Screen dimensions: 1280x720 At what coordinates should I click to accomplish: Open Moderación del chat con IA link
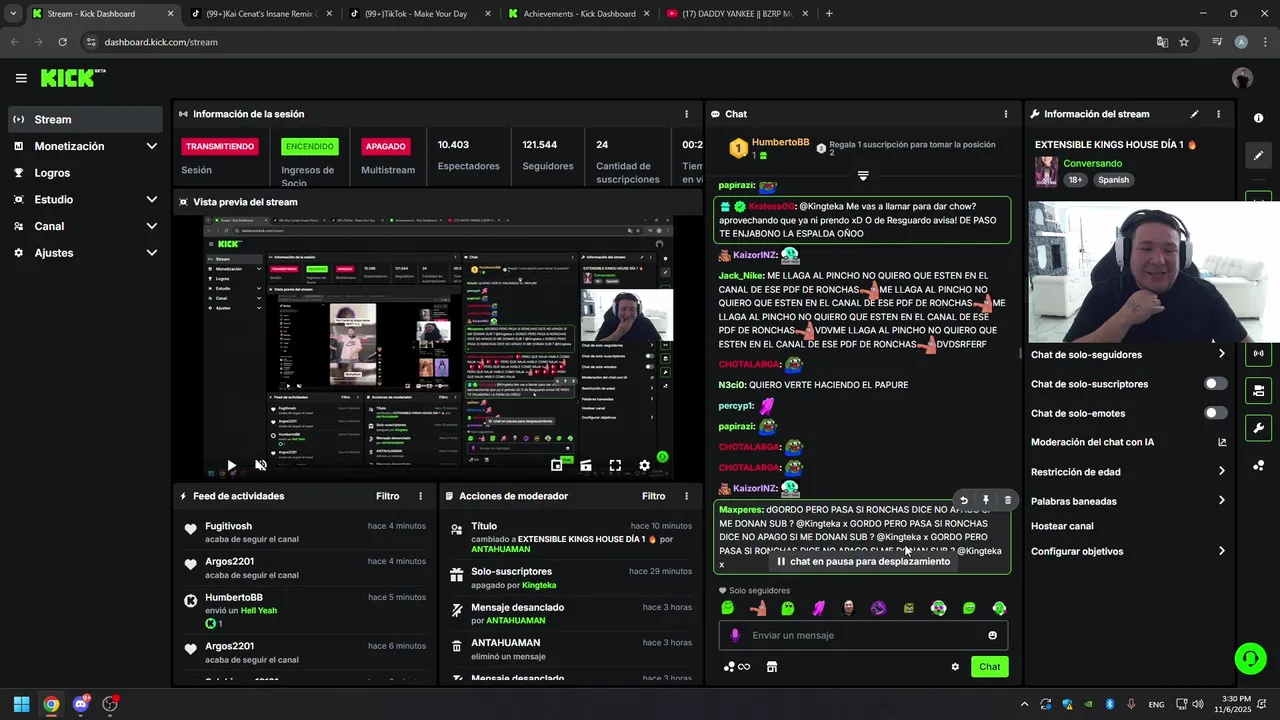[x=1128, y=442]
